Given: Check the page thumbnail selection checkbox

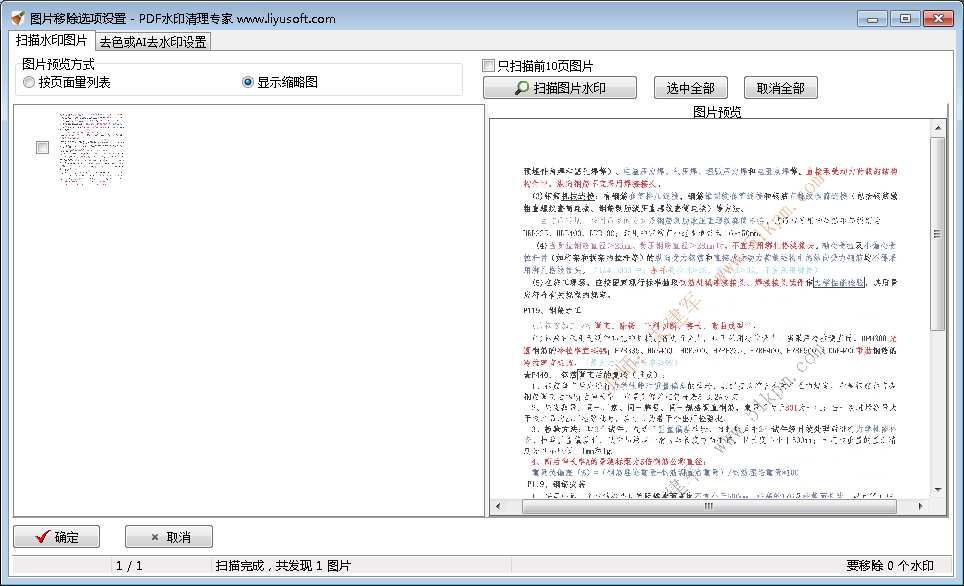Looking at the screenshot, I should [x=42, y=146].
